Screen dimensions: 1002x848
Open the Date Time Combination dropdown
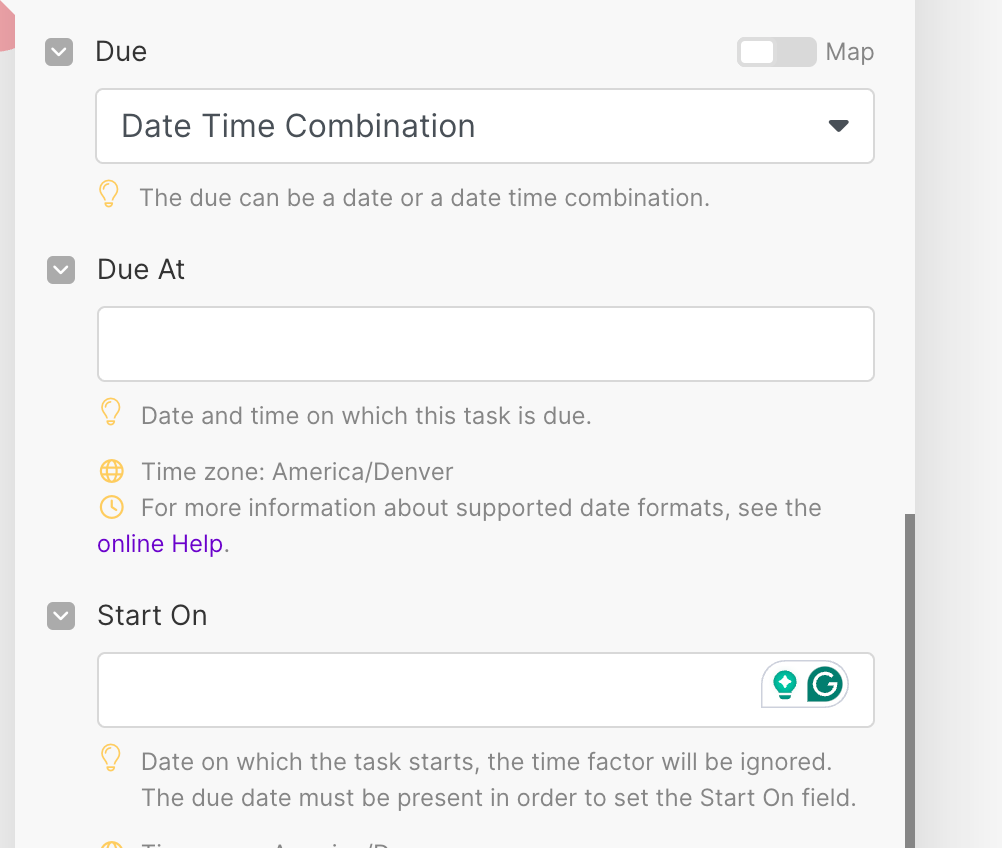click(x=485, y=126)
